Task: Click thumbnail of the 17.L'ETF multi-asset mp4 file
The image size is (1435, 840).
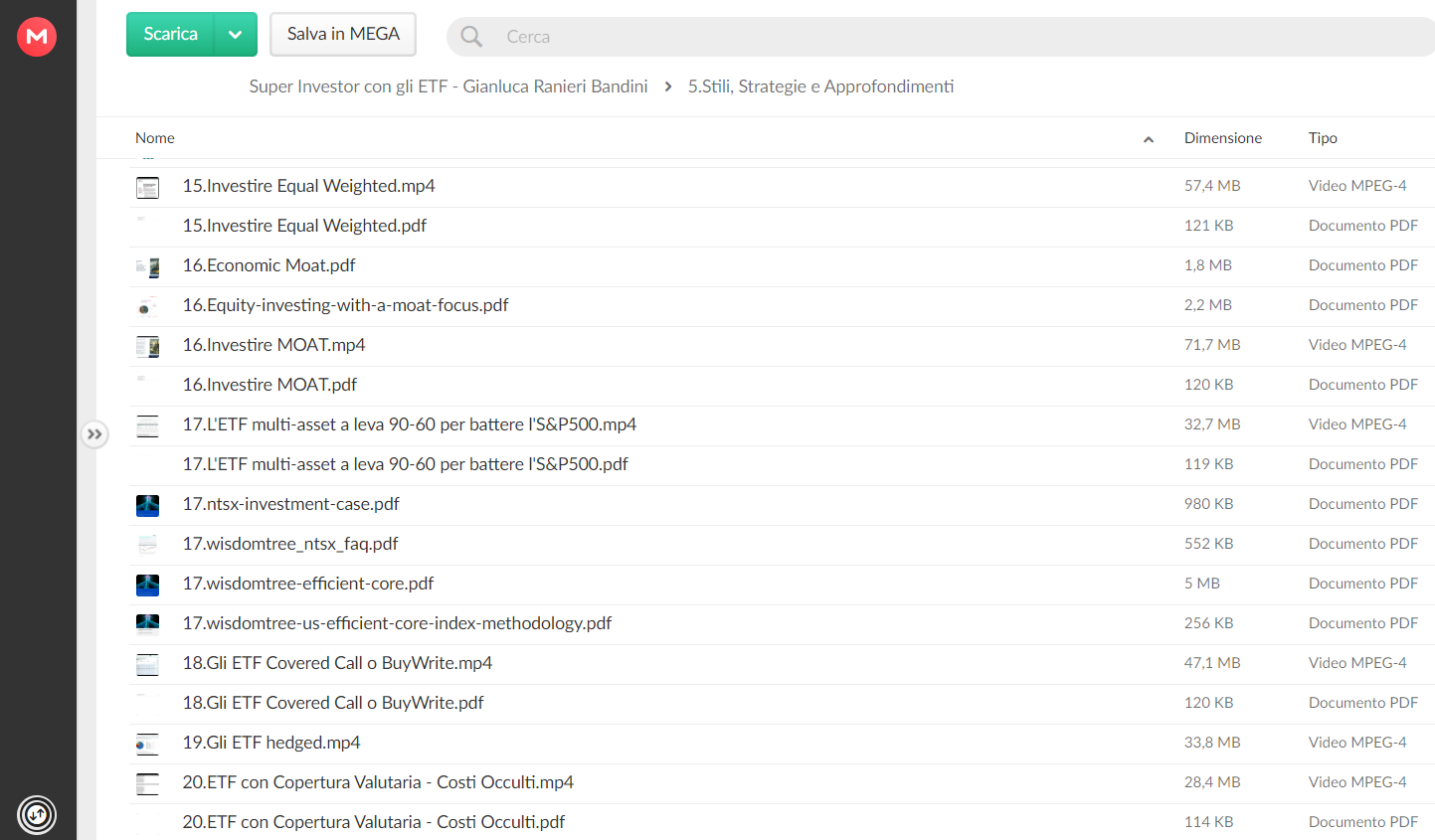Action: click(147, 425)
